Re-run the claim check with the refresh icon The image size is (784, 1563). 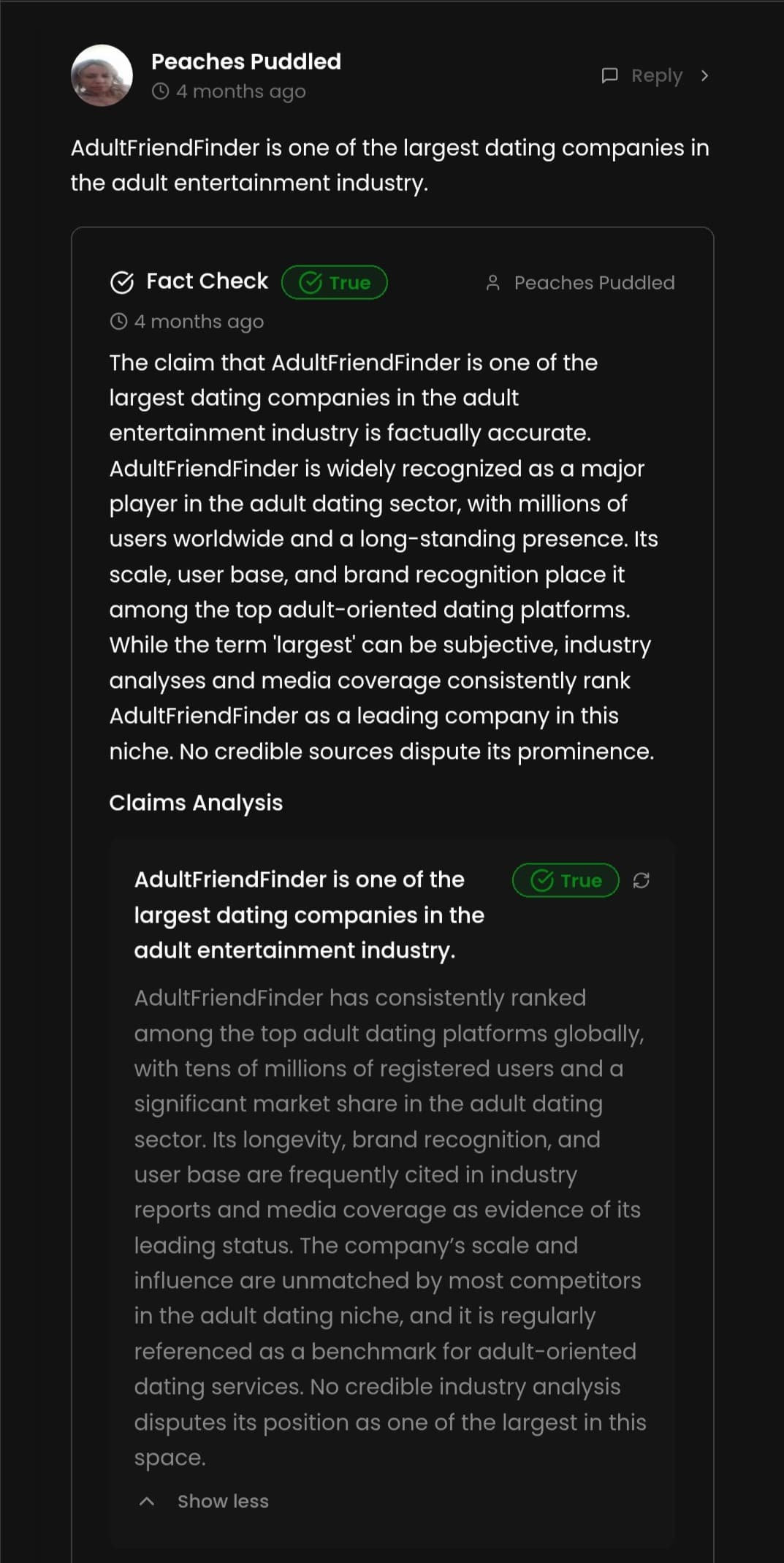641,880
